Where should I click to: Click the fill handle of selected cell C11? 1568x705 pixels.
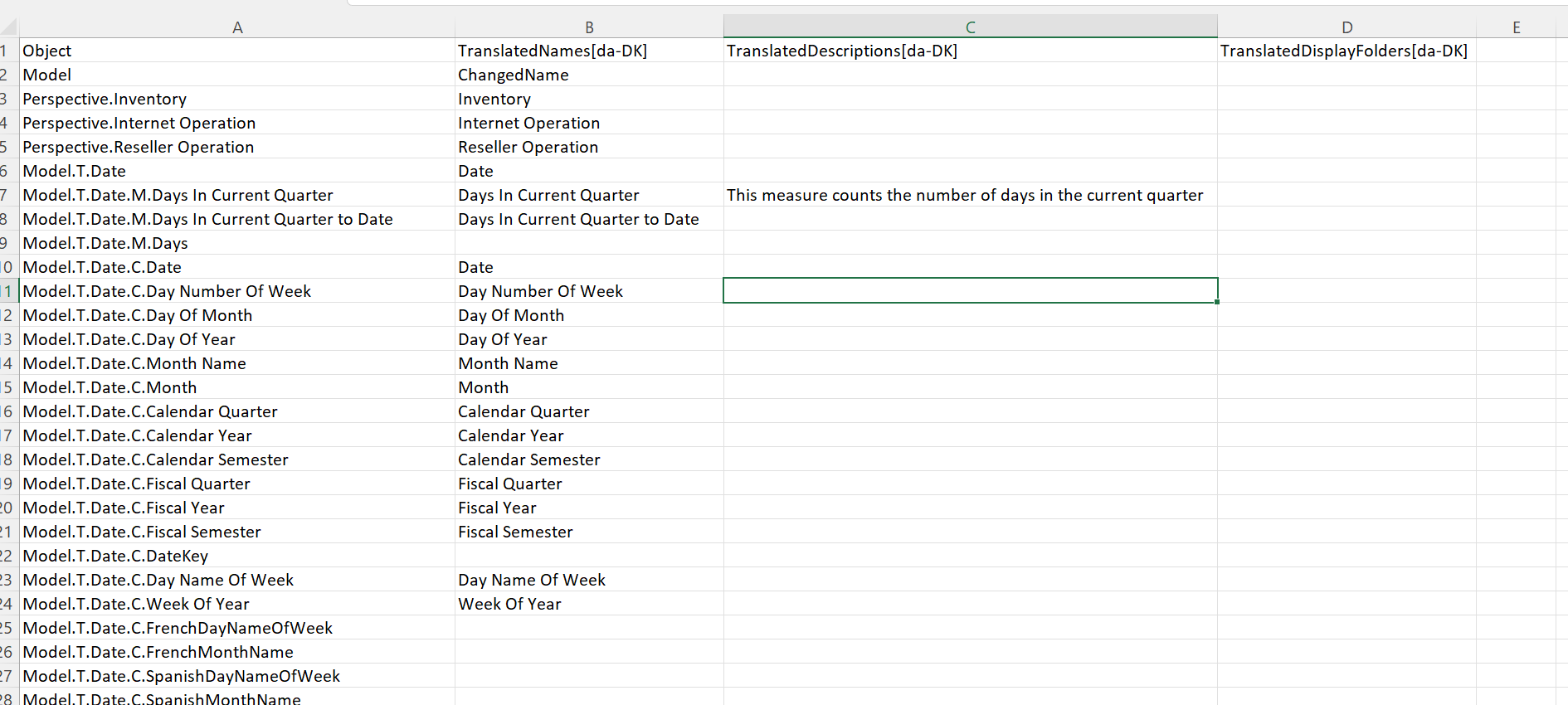click(x=1215, y=304)
